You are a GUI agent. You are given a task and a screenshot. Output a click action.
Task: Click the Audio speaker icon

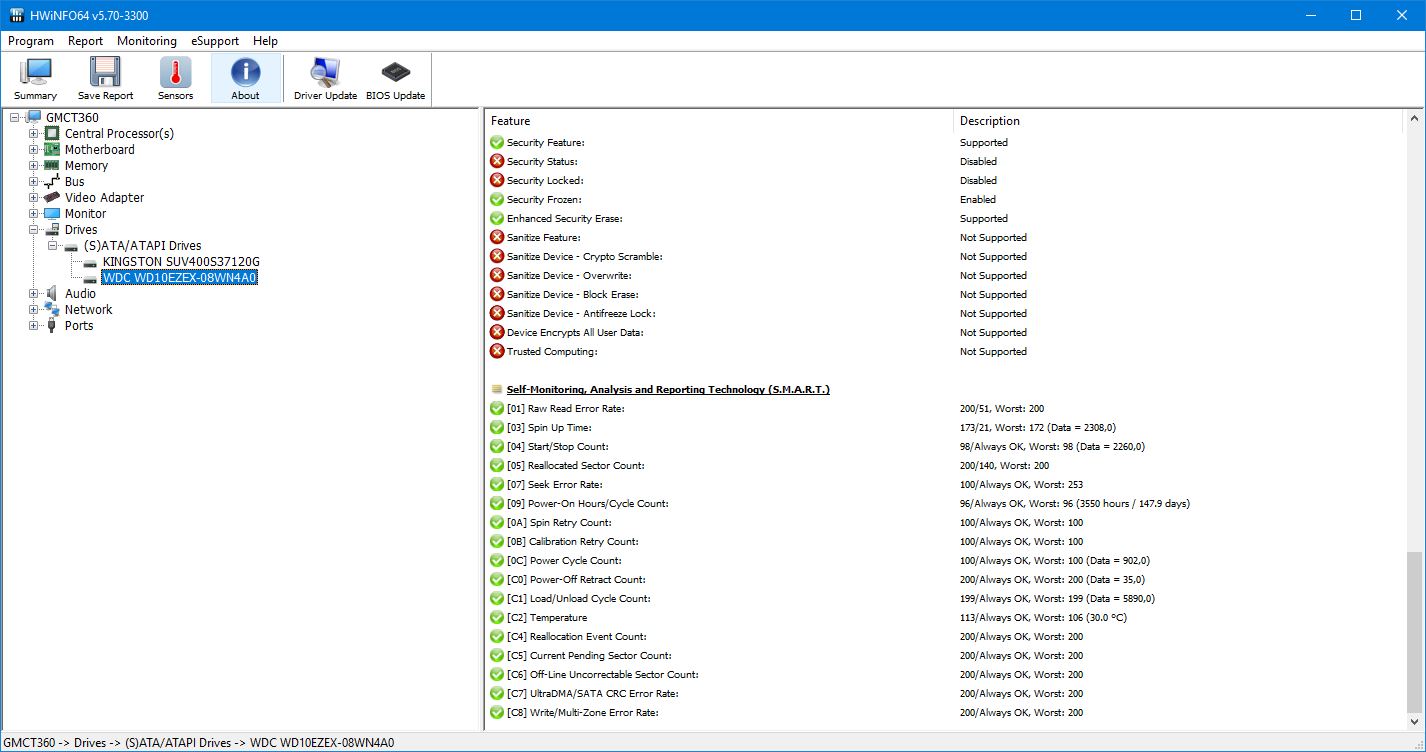pos(53,294)
